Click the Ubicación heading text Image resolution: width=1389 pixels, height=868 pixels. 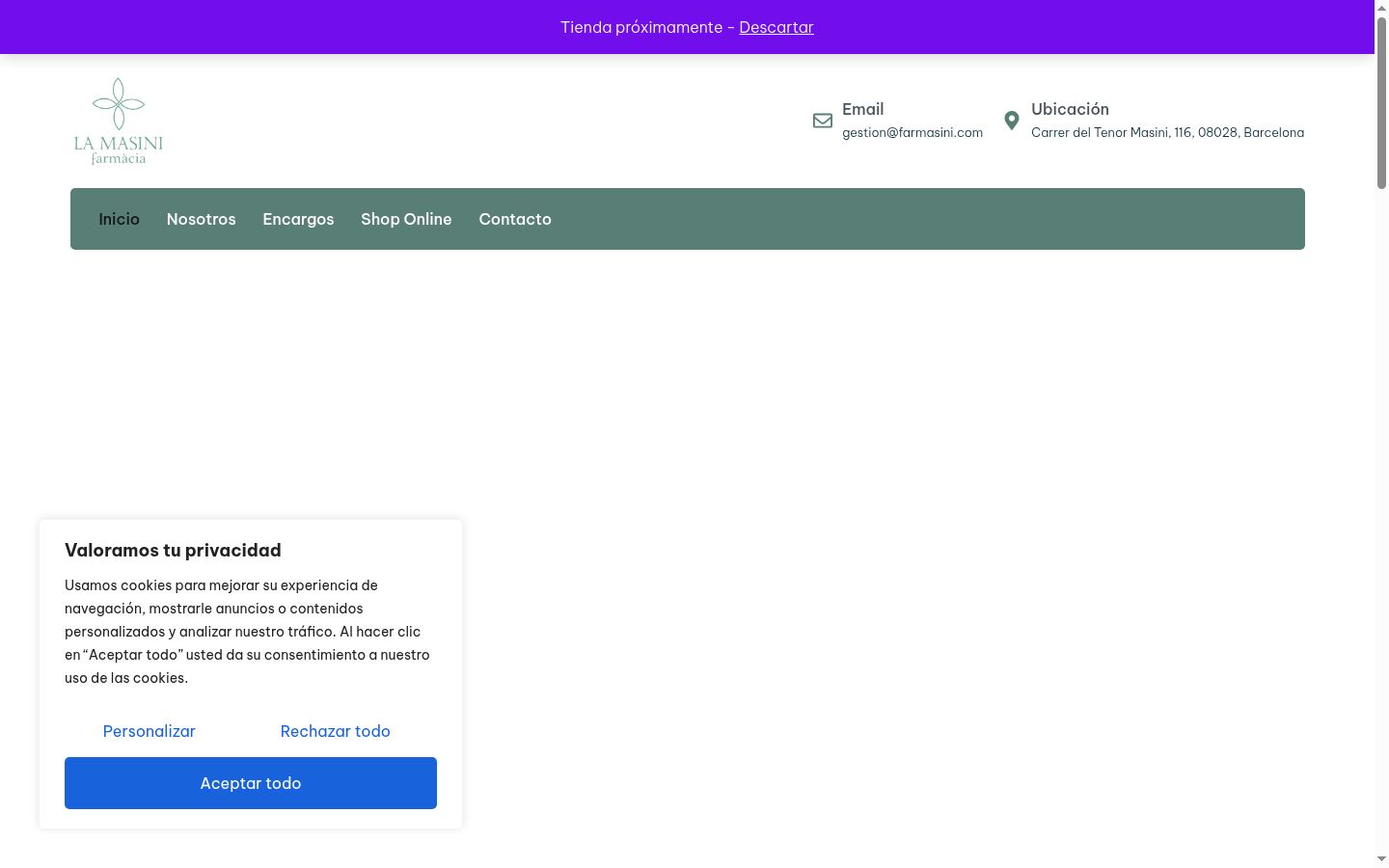tap(1070, 109)
